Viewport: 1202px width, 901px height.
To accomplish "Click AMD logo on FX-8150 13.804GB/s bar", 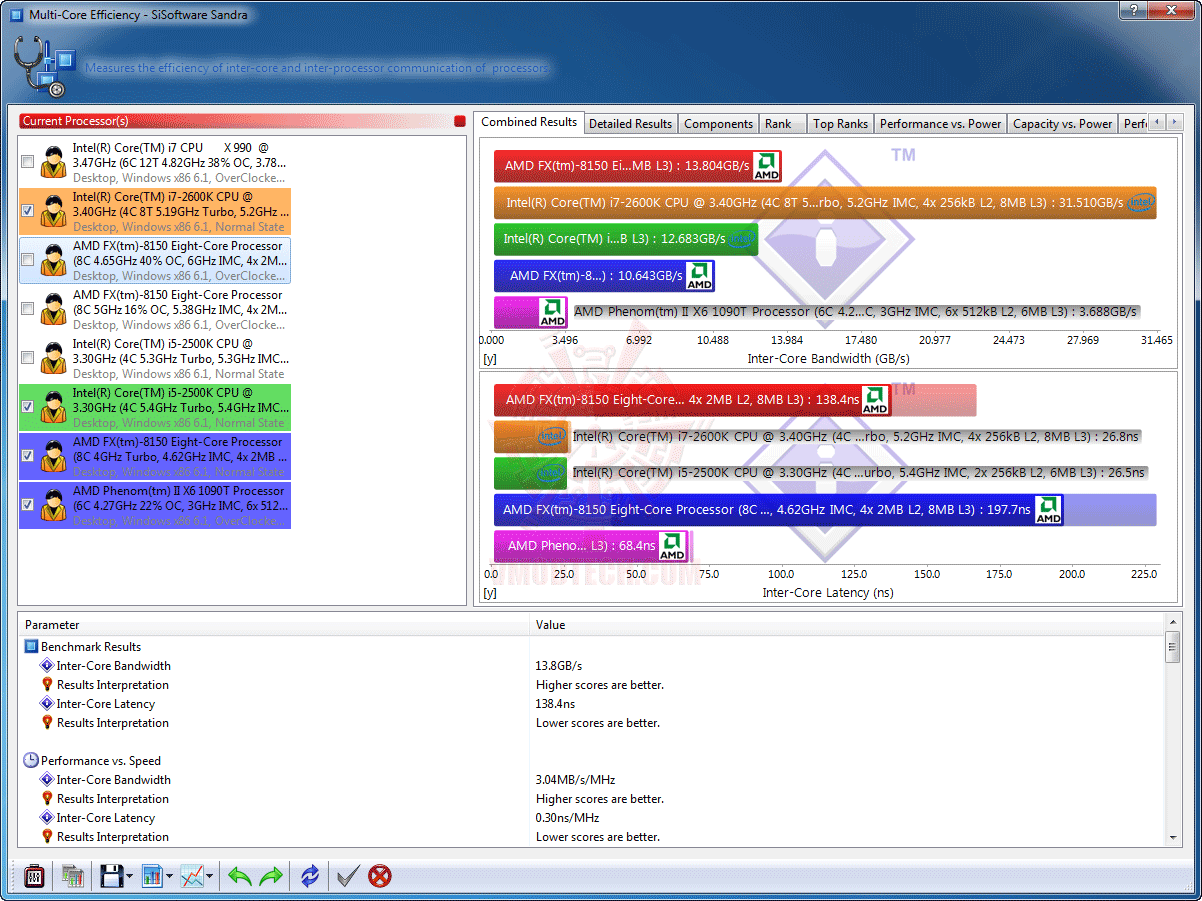I will tap(767, 166).
